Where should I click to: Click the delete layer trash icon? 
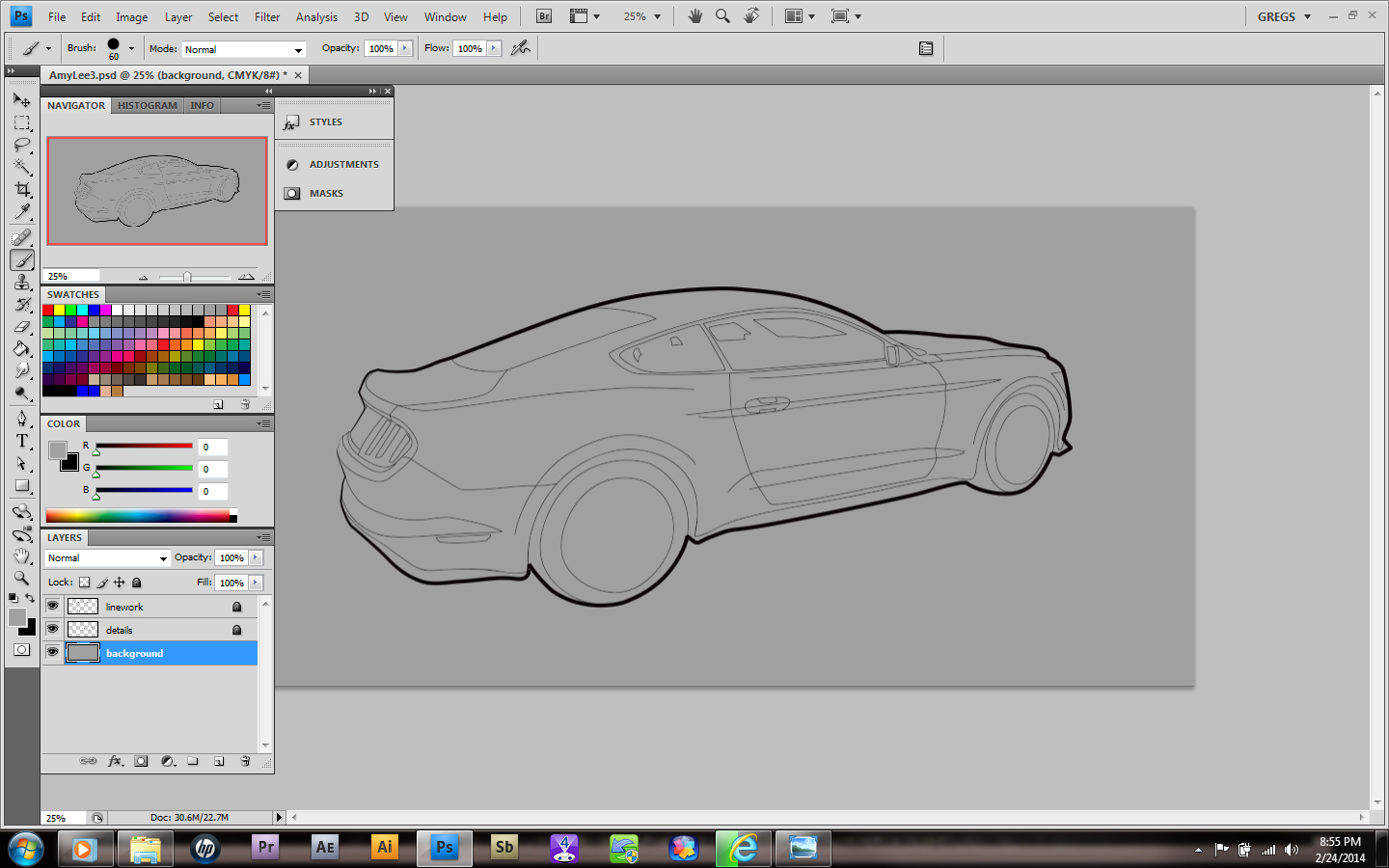pyautogui.click(x=245, y=761)
